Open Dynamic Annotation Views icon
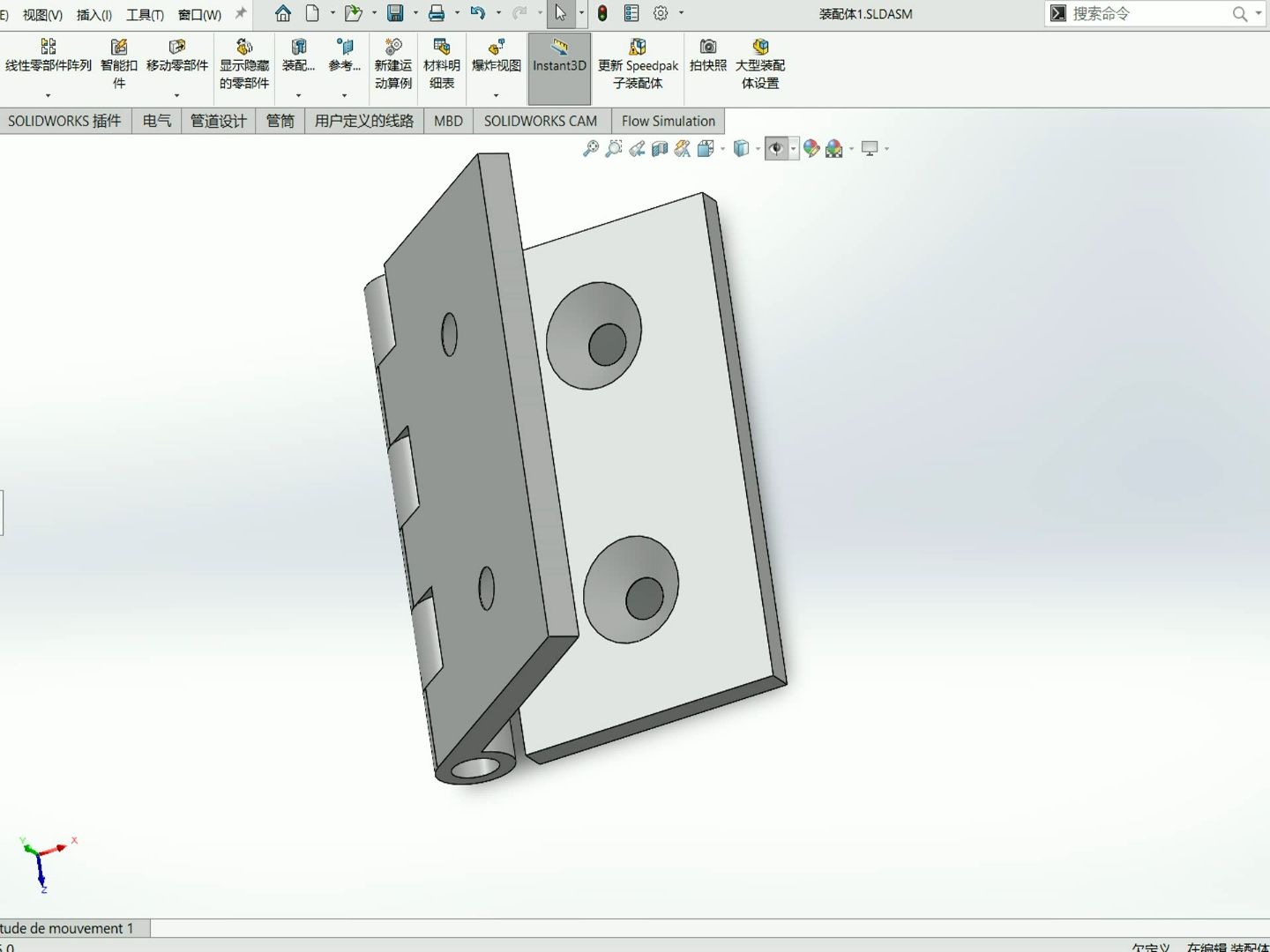This screenshot has height=952, width=1270. point(683,149)
